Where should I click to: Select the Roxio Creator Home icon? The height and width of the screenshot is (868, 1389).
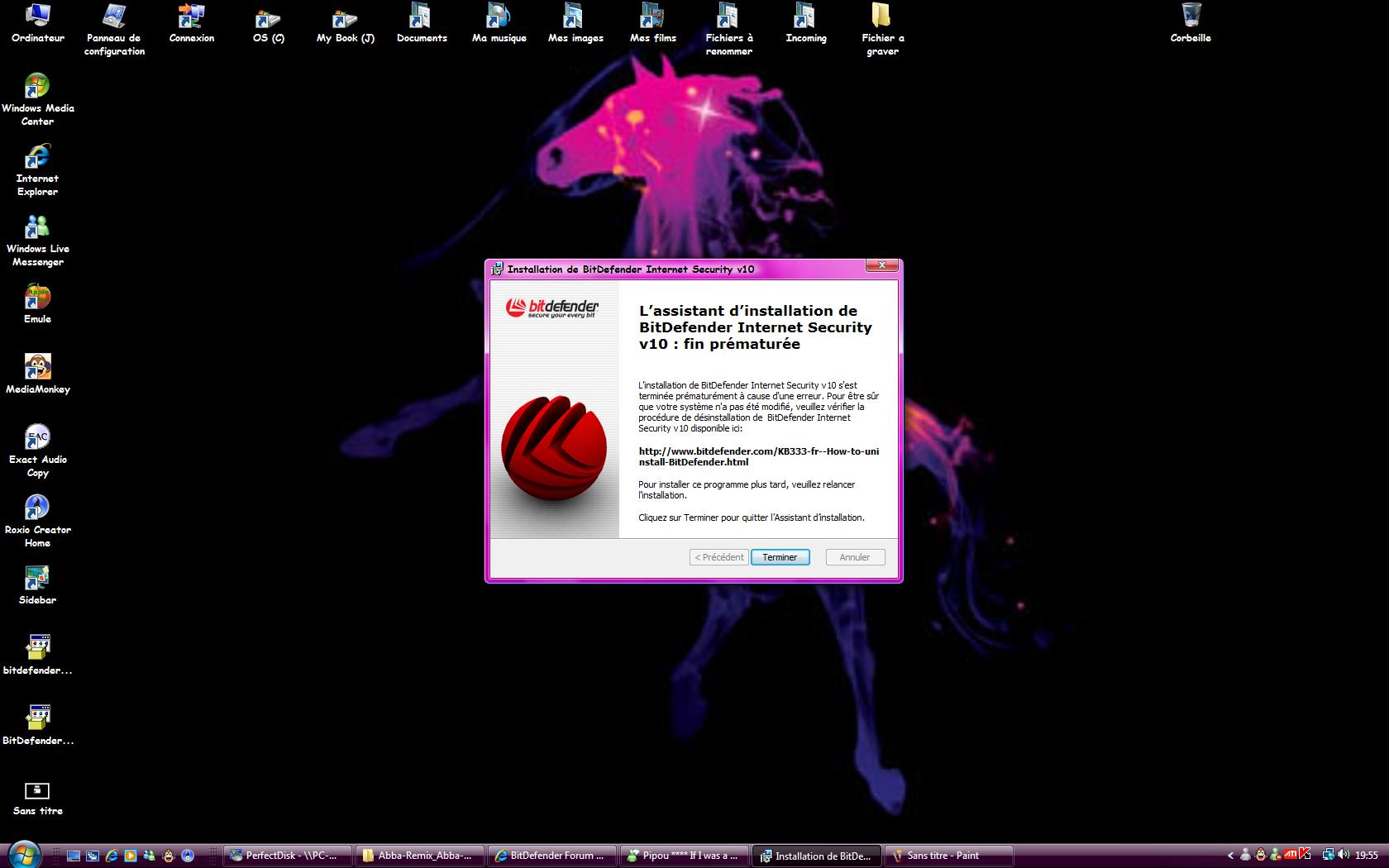pos(37,522)
